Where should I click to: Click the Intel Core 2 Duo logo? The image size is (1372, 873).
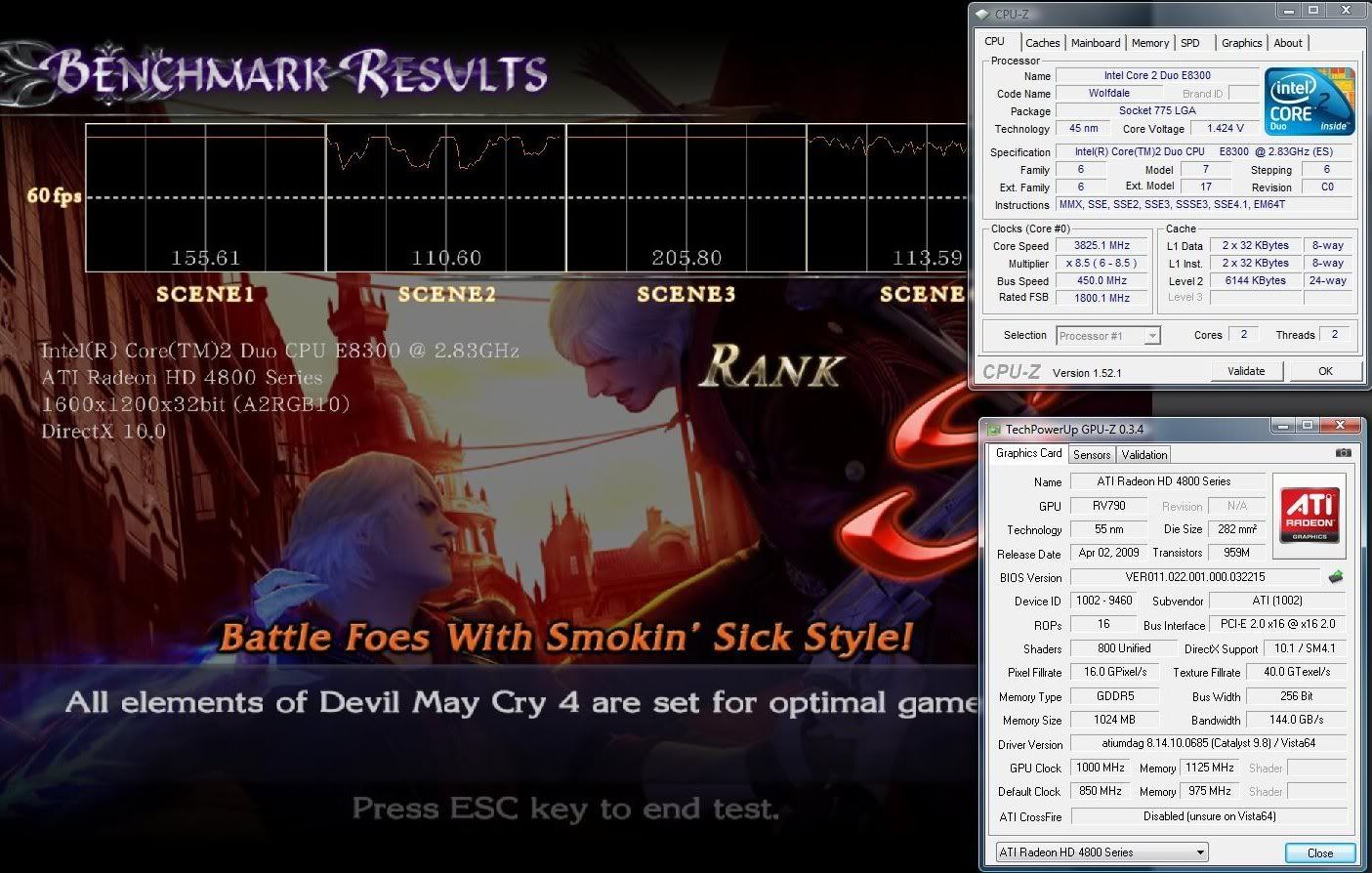pos(1310,100)
